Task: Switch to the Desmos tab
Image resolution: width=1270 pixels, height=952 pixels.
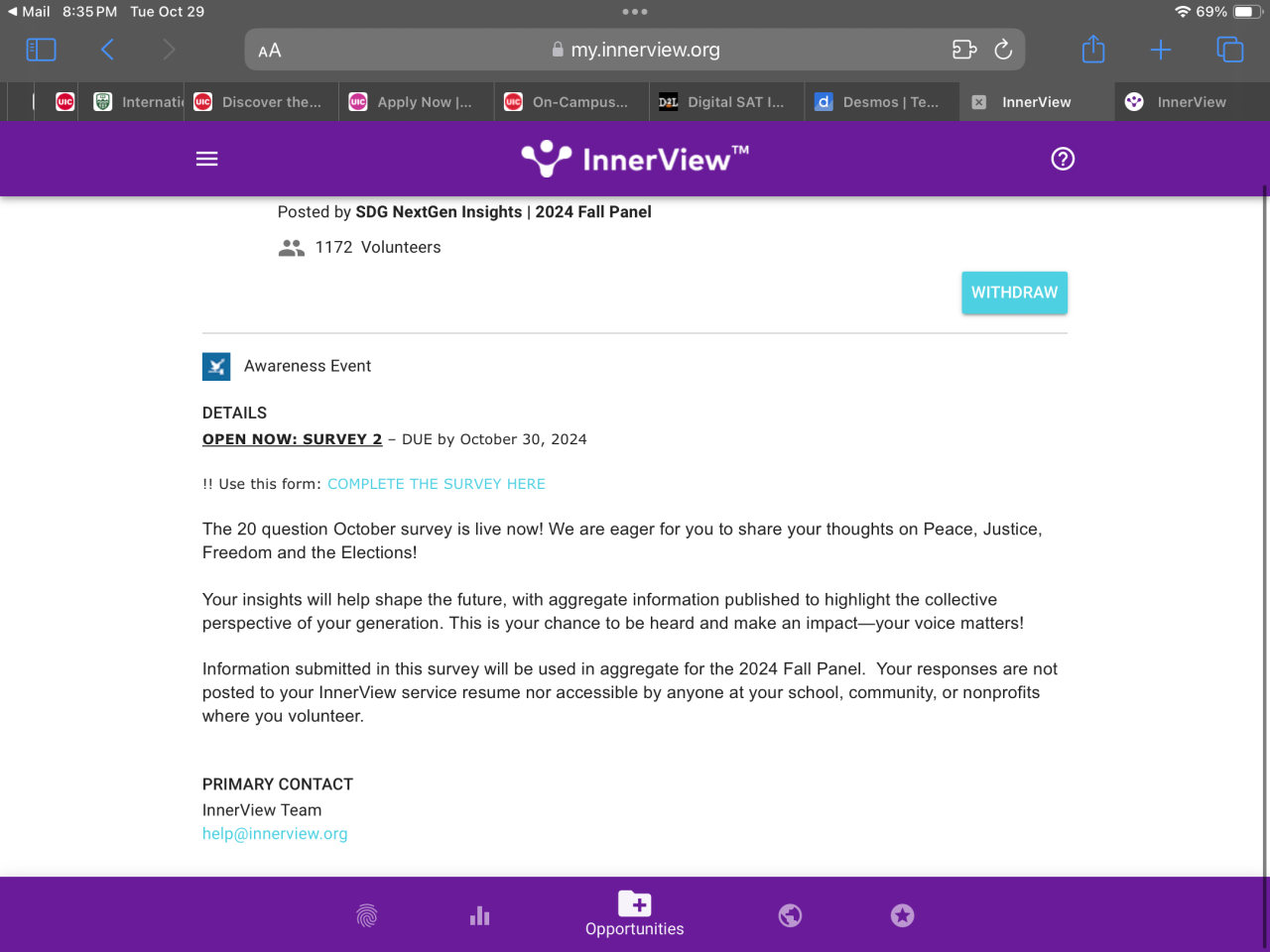Action: 882,102
